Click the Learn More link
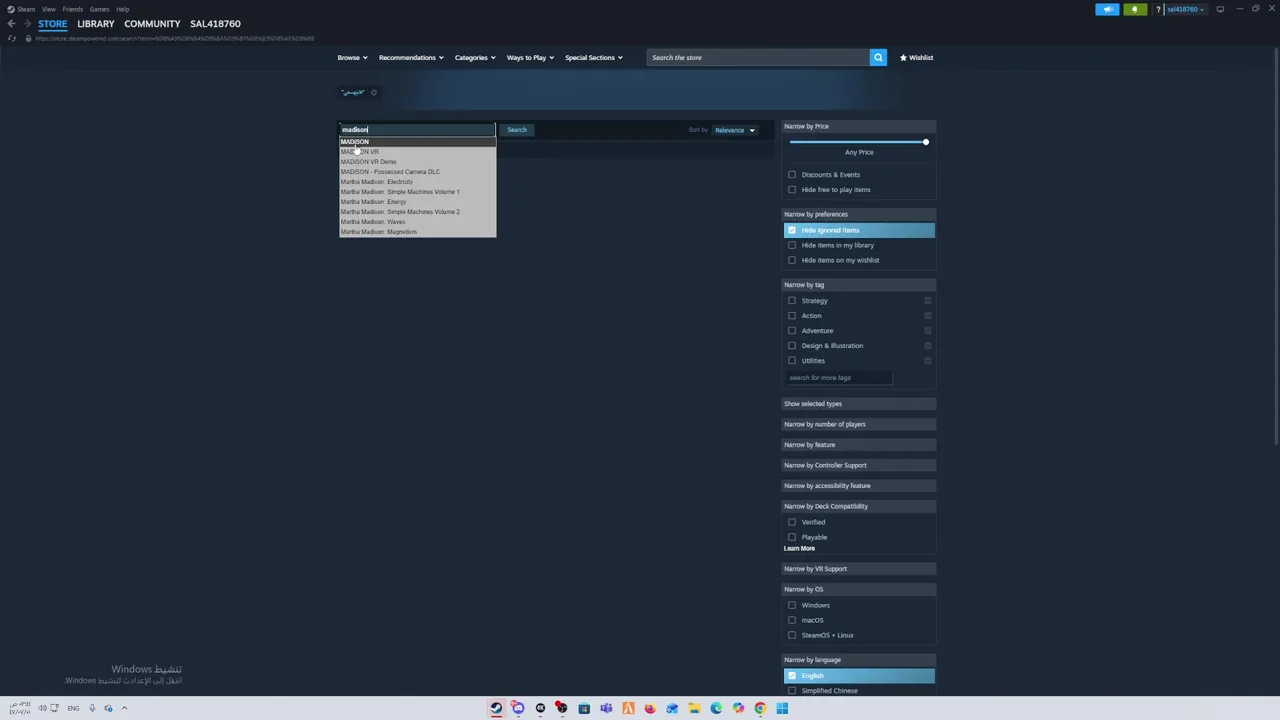1280x720 pixels. pos(799,549)
